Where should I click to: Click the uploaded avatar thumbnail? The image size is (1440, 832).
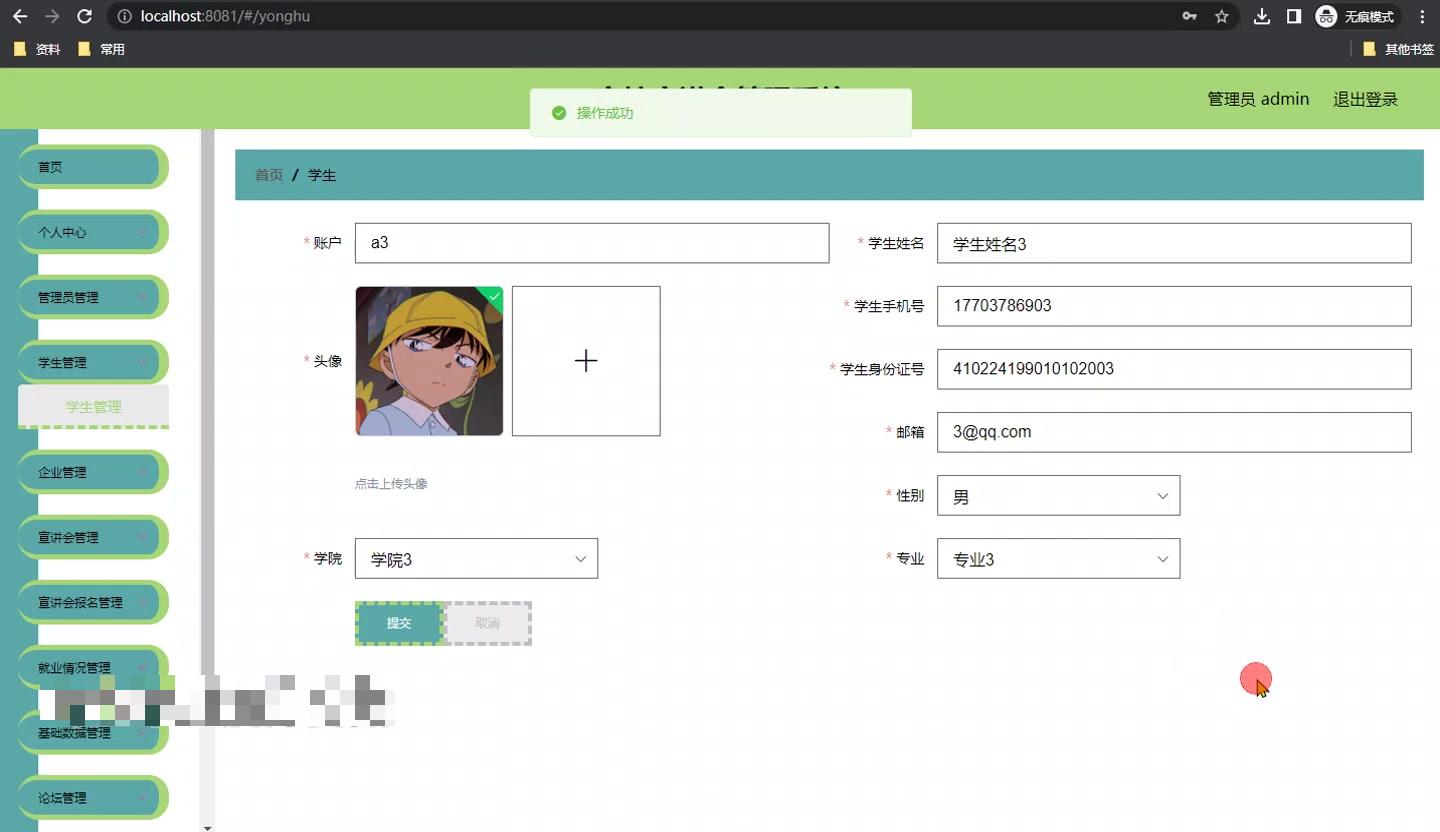tap(429, 361)
